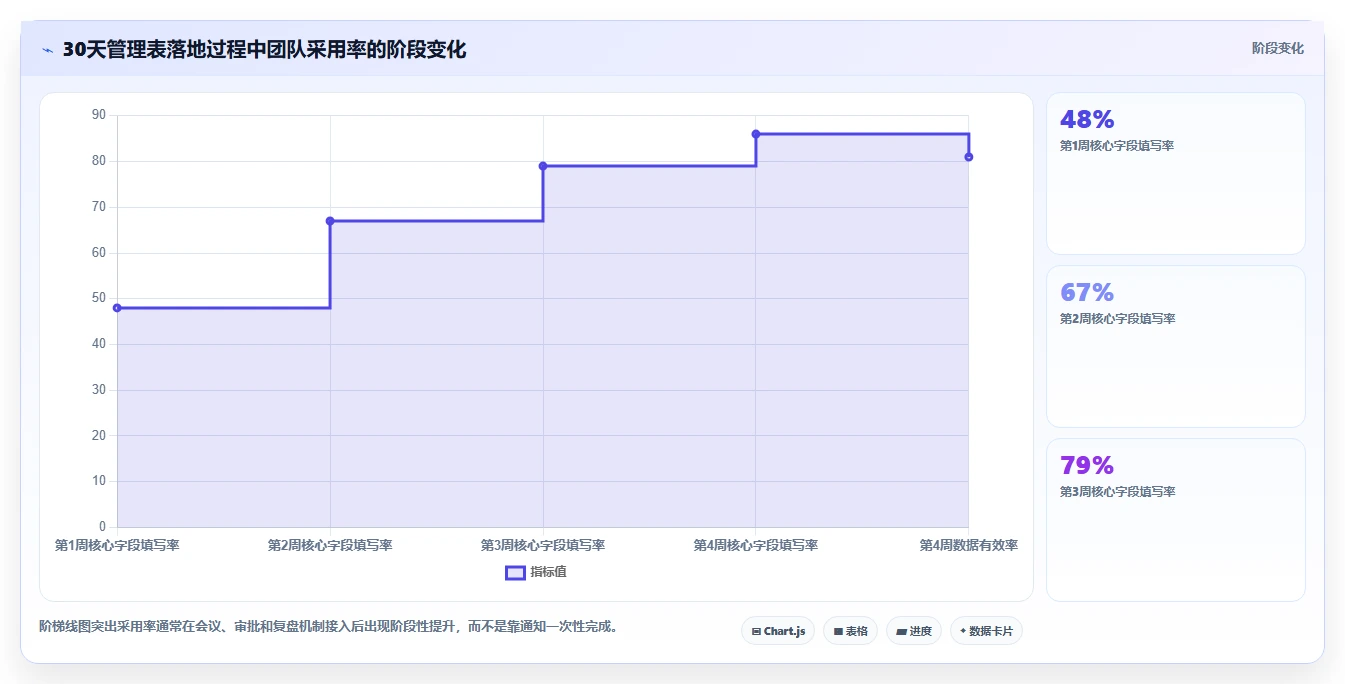Viewport: 1345px width, 684px height.
Task: Click the y-axis label 90
Action: [99, 115]
